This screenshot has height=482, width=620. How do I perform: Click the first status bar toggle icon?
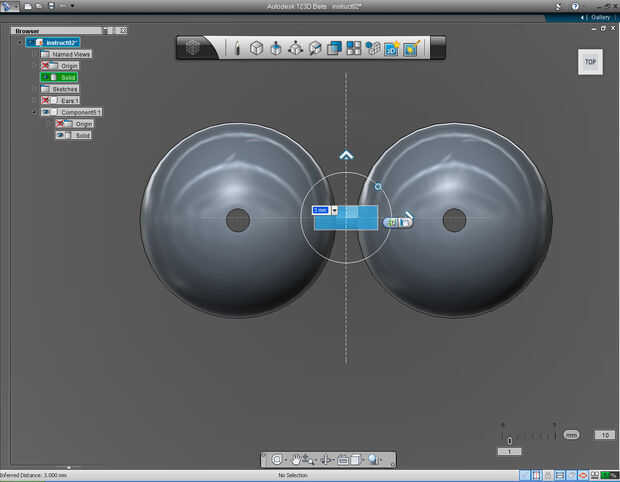click(525, 475)
